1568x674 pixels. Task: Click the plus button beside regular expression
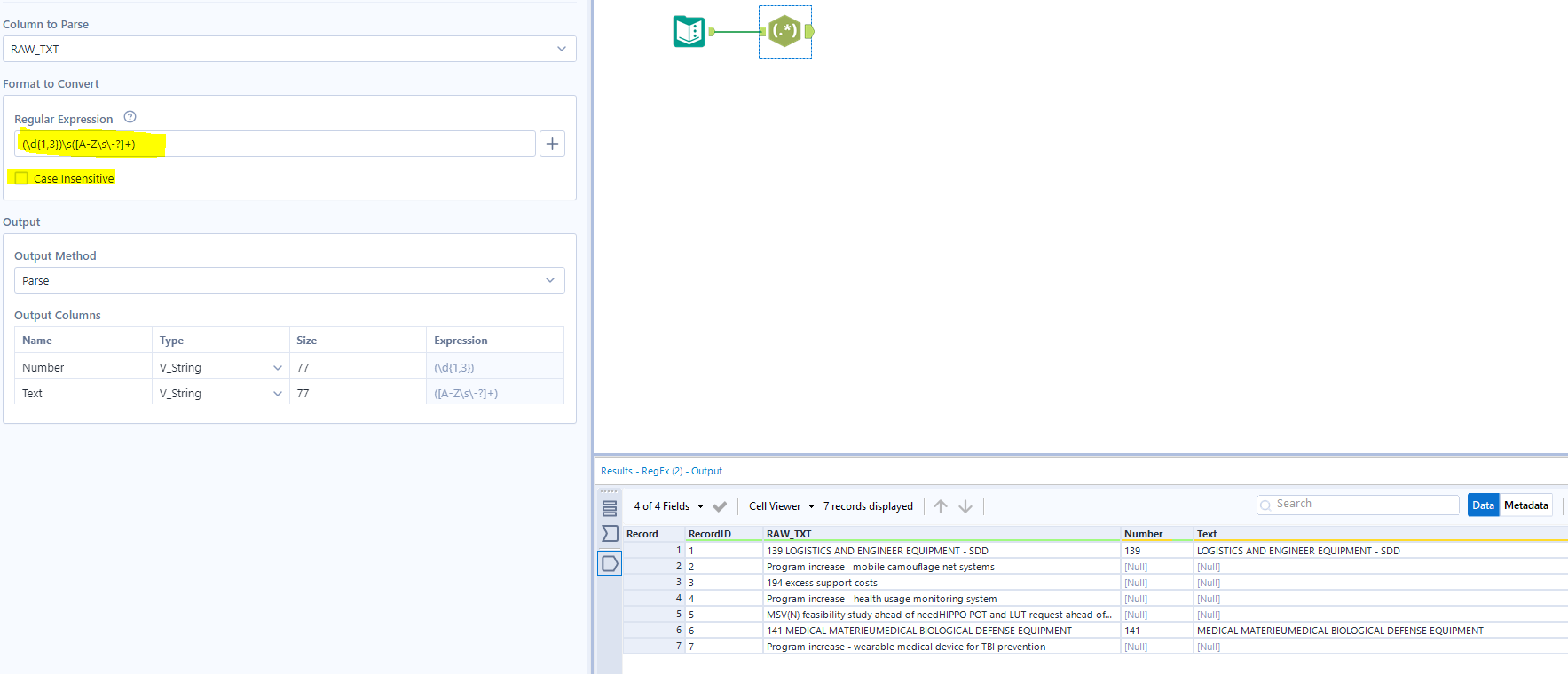point(552,144)
